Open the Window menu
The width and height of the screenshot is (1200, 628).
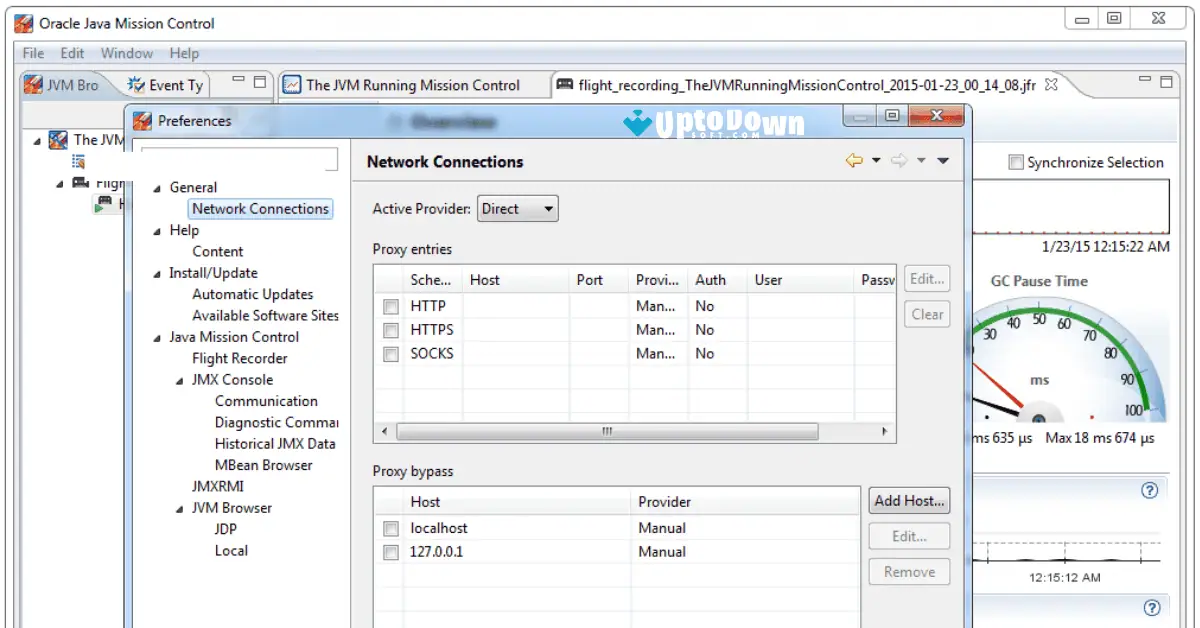[126, 53]
